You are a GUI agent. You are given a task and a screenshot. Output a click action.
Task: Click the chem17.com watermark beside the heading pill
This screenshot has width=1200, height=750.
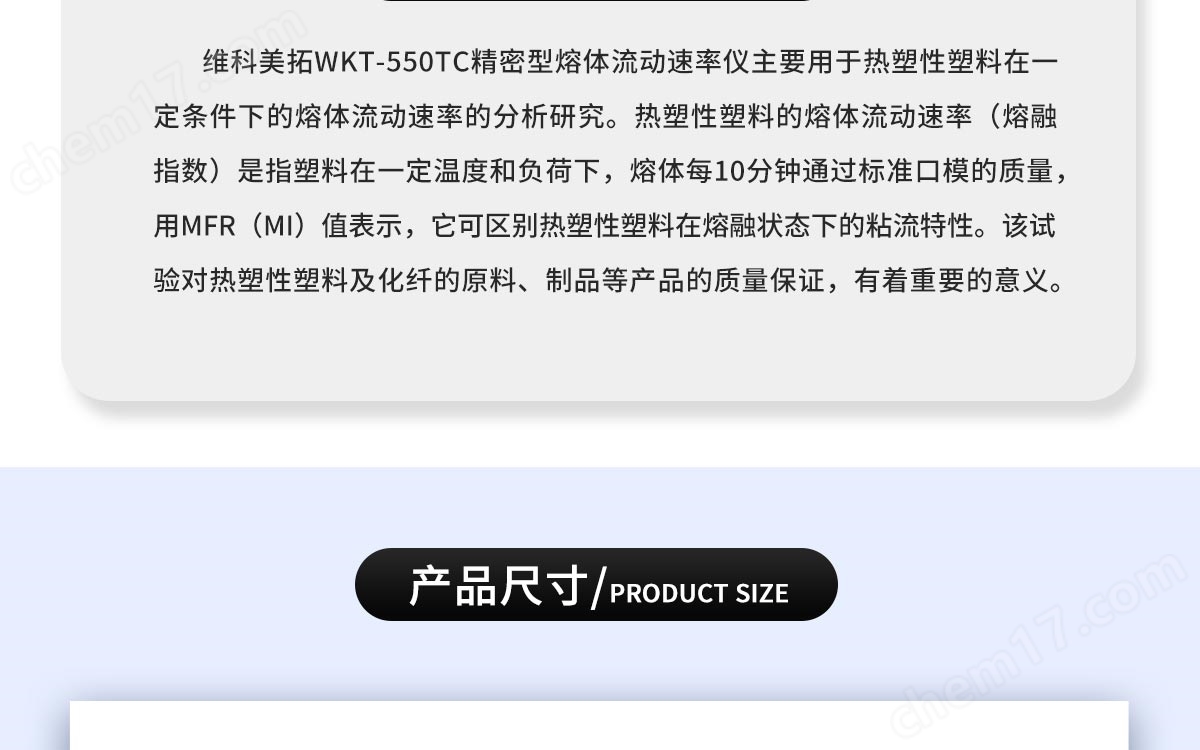tap(1040, 643)
